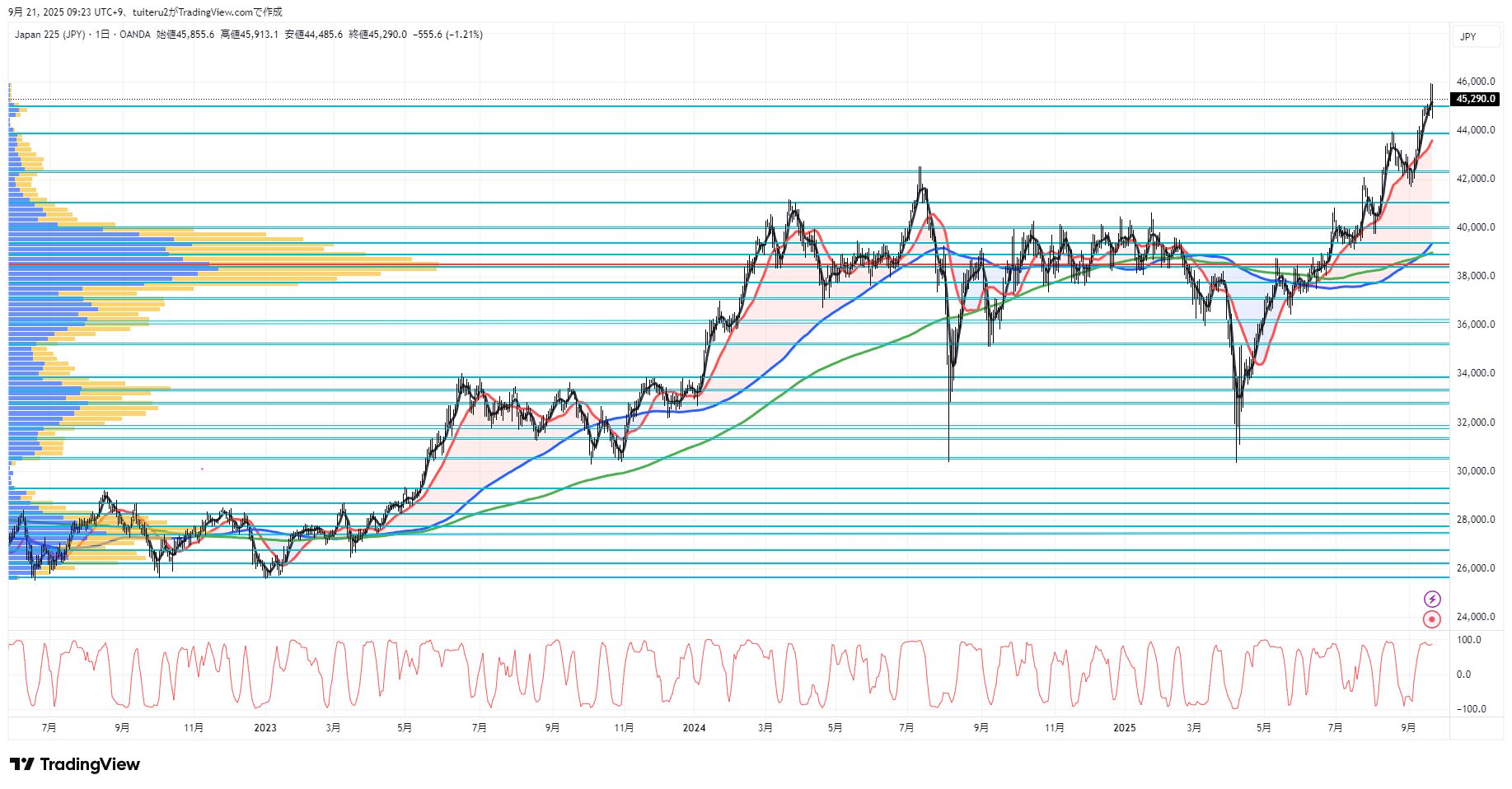Click the 24,000.0 price scale label
This screenshot has width=1512, height=789.
coord(1475,617)
